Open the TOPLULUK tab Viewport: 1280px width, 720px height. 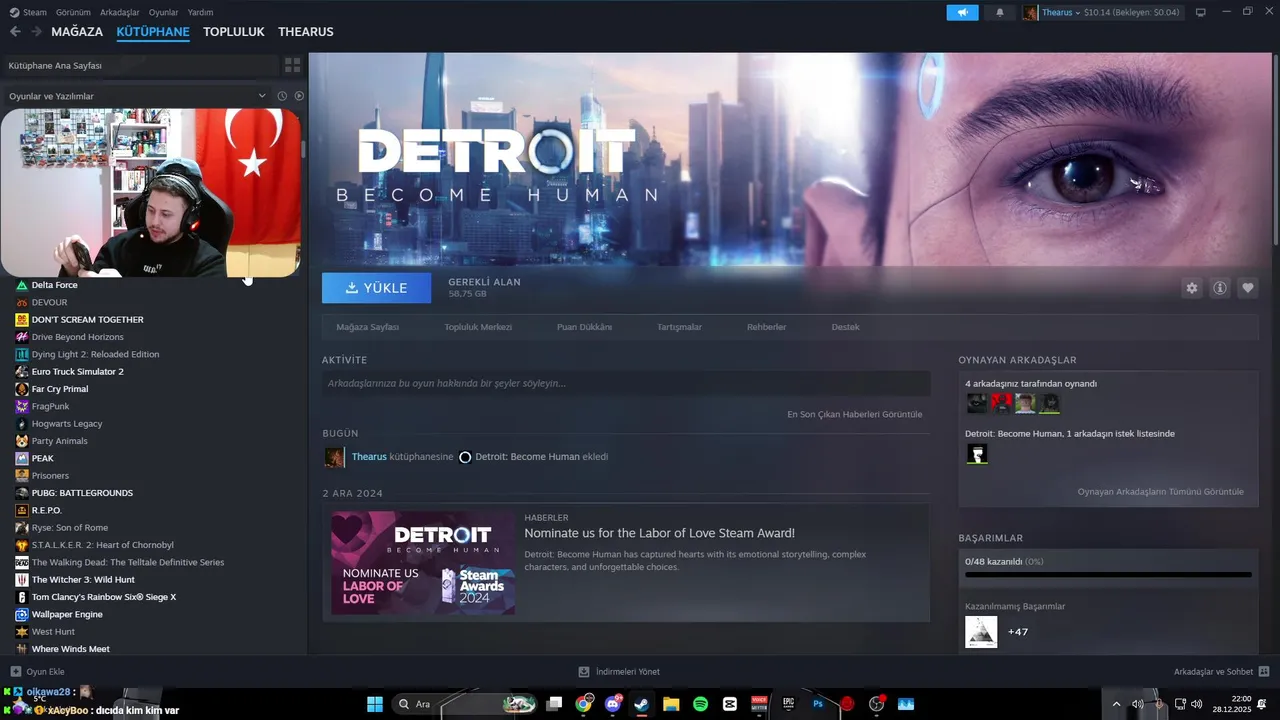(x=234, y=32)
